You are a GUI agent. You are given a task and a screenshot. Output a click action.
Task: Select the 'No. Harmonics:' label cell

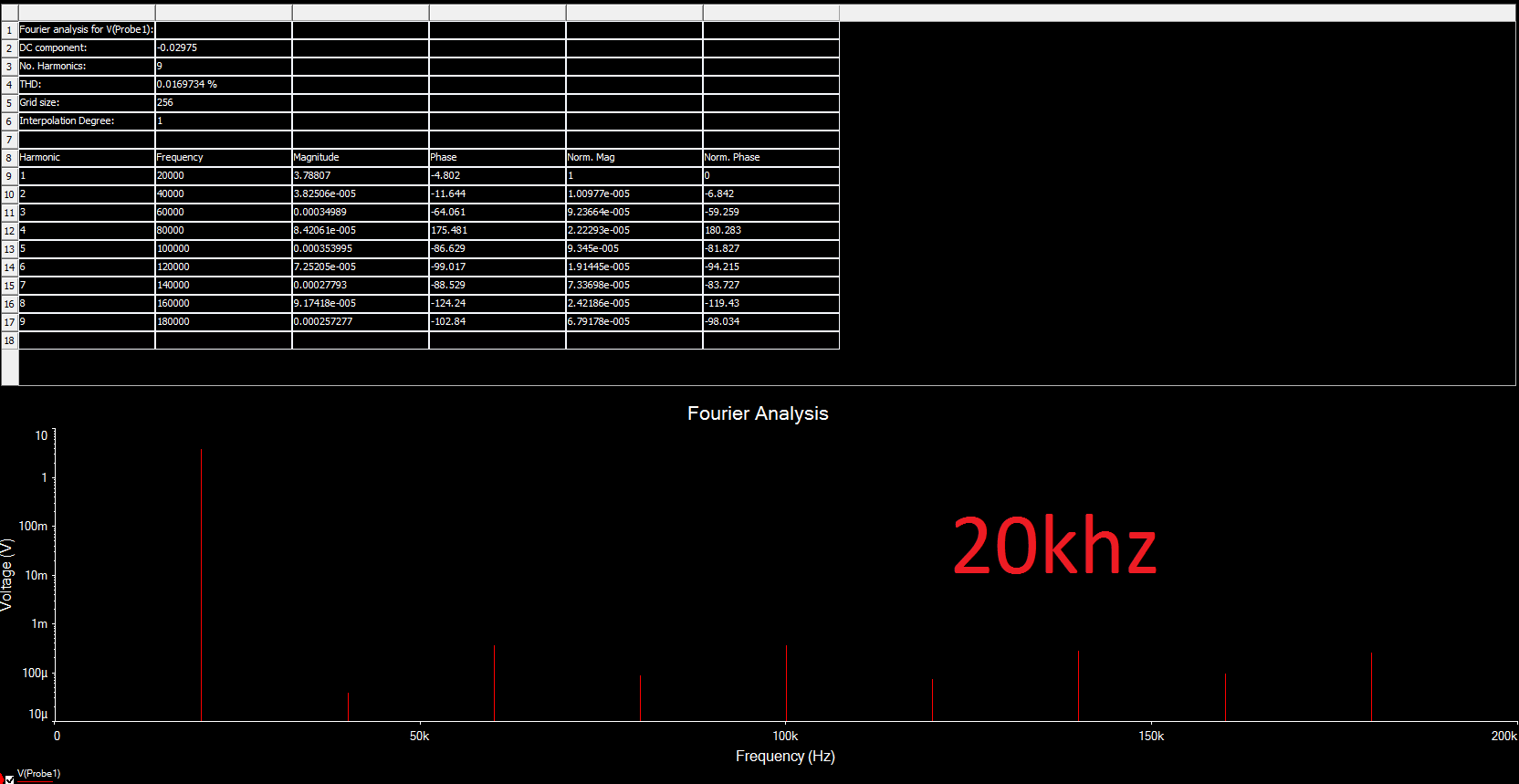(87, 67)
